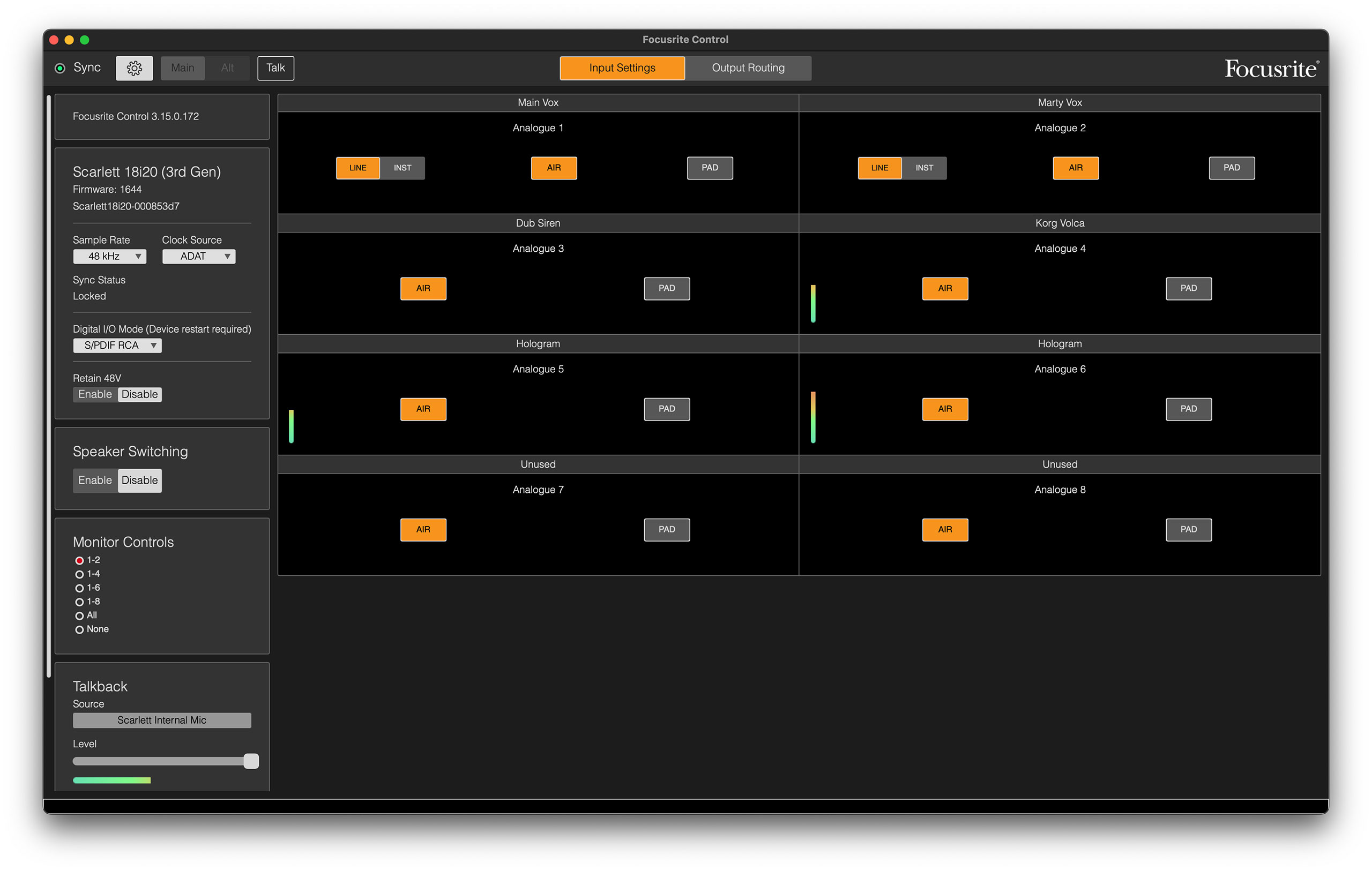Switch to Output Routing tab
Image resolution: width=1372 pixels, height=871 pixels.
tap(748, 68)
